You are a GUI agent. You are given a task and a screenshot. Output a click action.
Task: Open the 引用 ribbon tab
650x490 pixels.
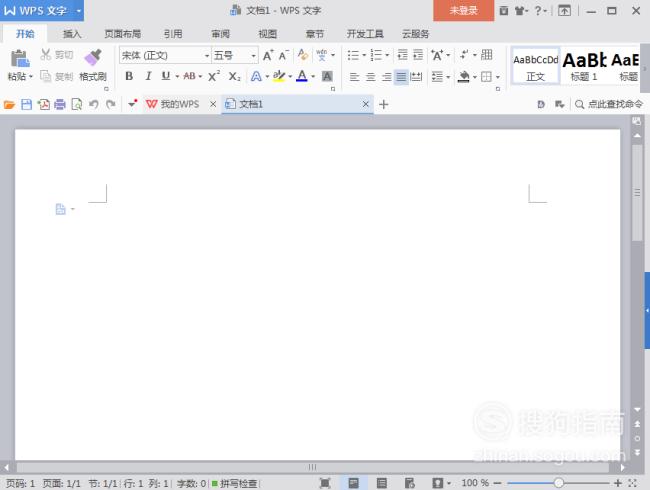(173, 34)
